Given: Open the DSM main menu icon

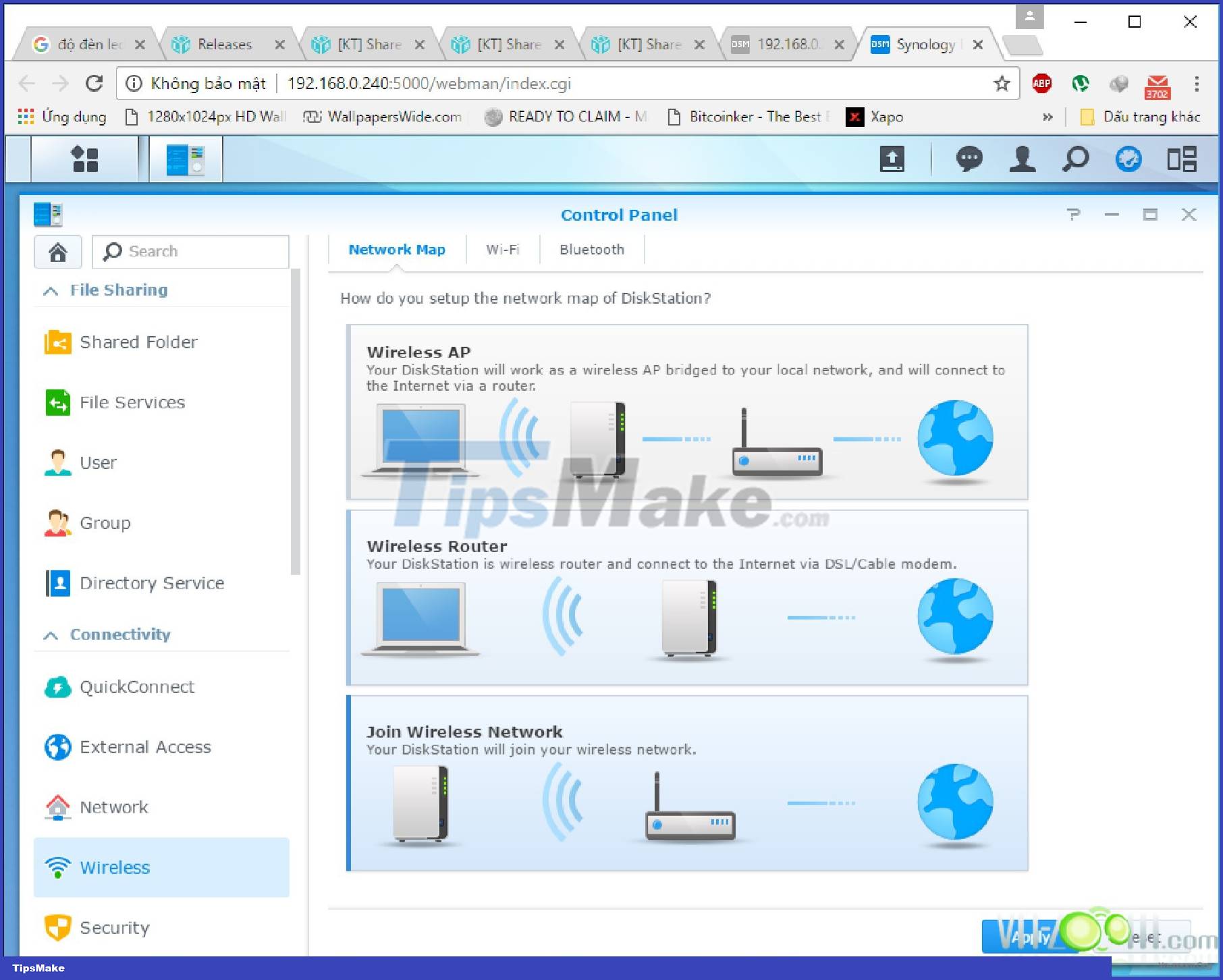Looking at the screenshot, I should click(85, 159).
